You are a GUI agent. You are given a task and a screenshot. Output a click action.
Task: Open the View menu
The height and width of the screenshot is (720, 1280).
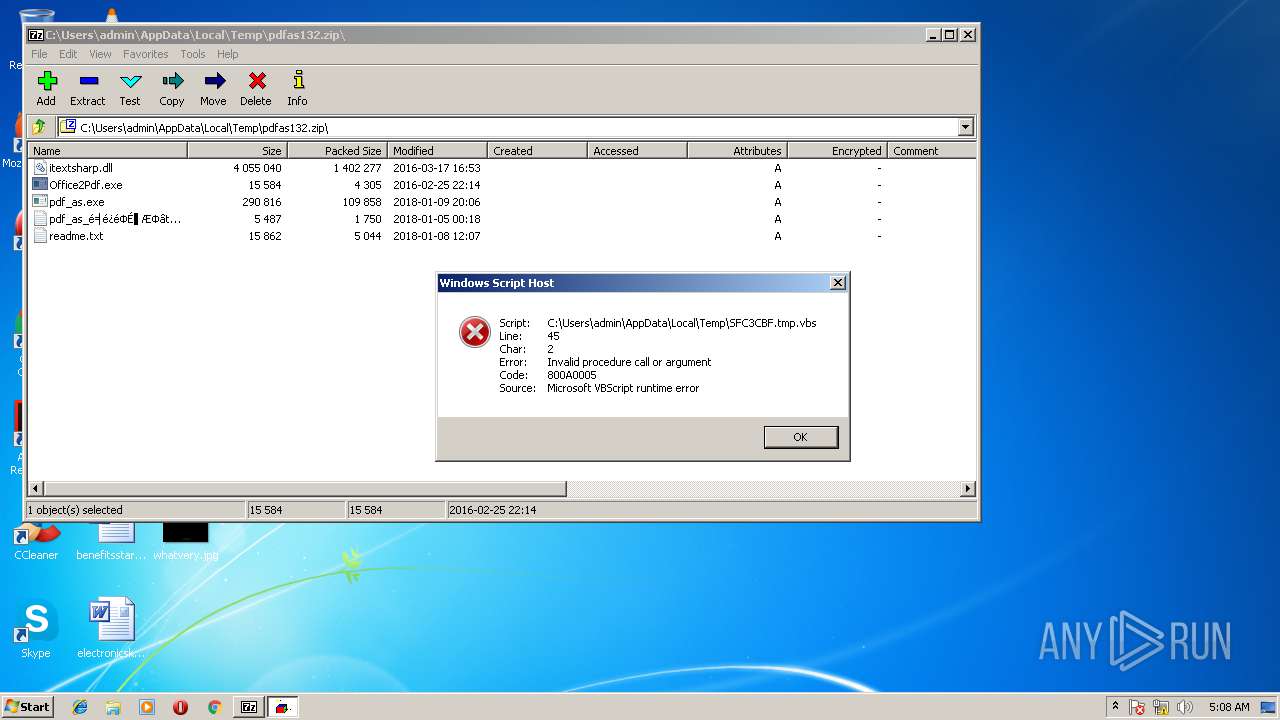[100, 54]
